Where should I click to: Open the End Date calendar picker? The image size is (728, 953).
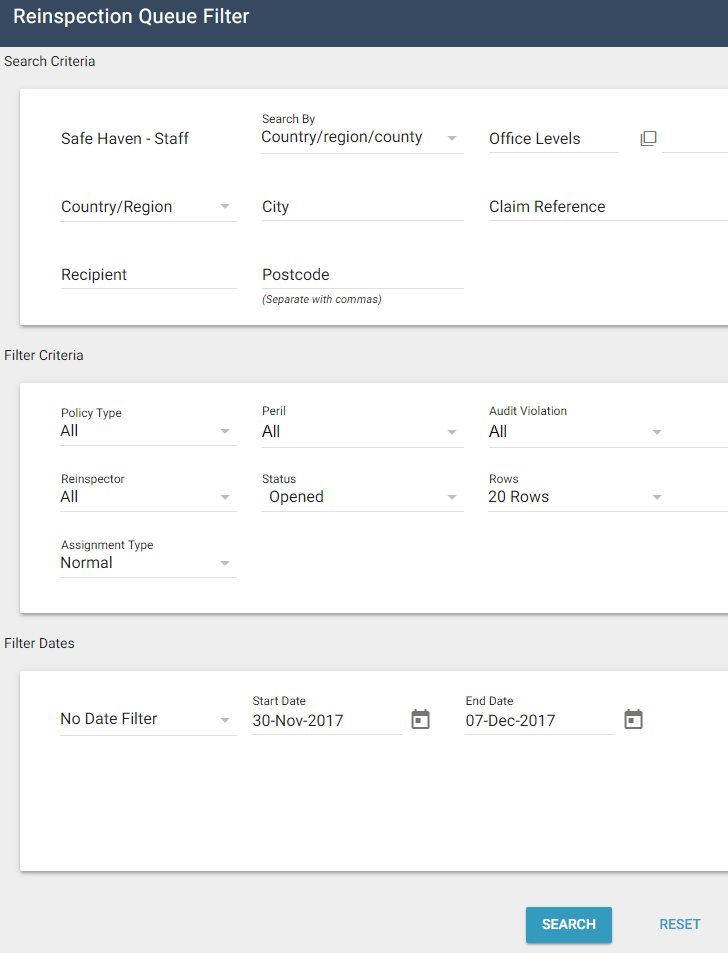tap(633, 719)
